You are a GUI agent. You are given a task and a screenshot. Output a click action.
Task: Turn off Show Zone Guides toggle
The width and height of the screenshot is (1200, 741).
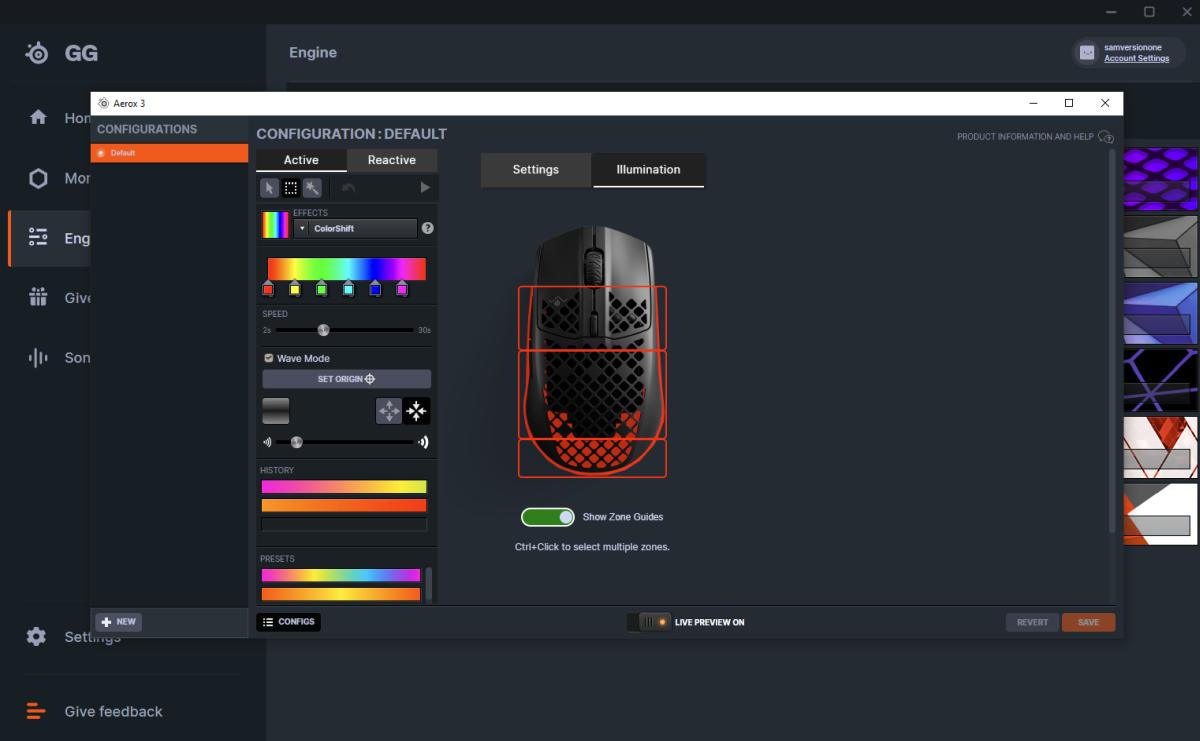click(x=548, y=517)
